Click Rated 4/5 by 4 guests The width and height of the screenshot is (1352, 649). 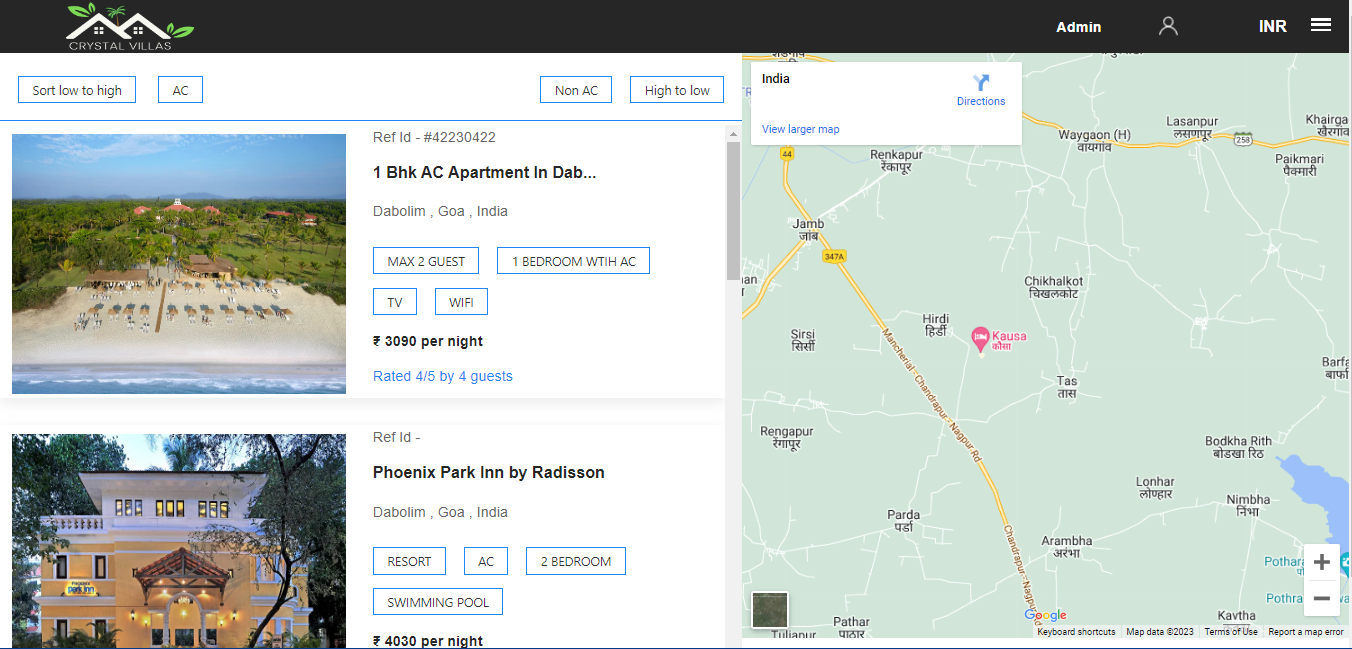(442, 376)
